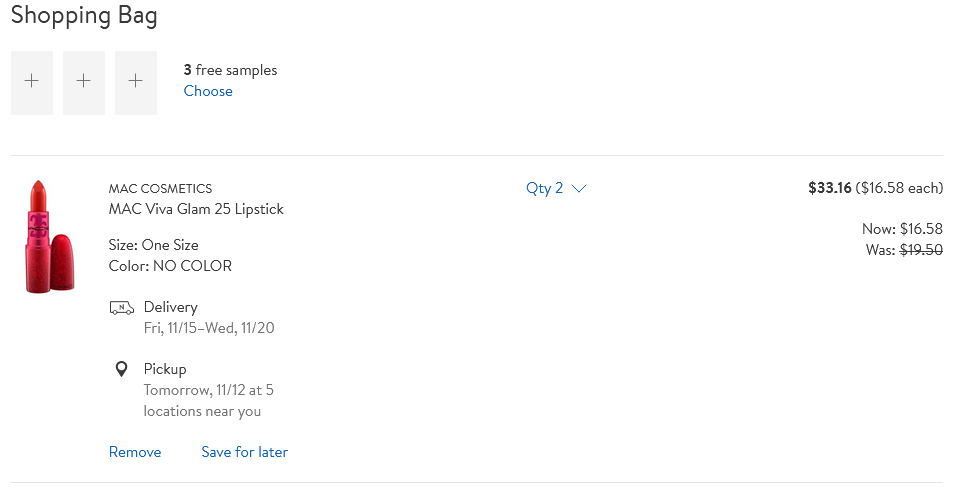Click the delivery truck icon
The image size is (959, 502).
click(122, 308)
